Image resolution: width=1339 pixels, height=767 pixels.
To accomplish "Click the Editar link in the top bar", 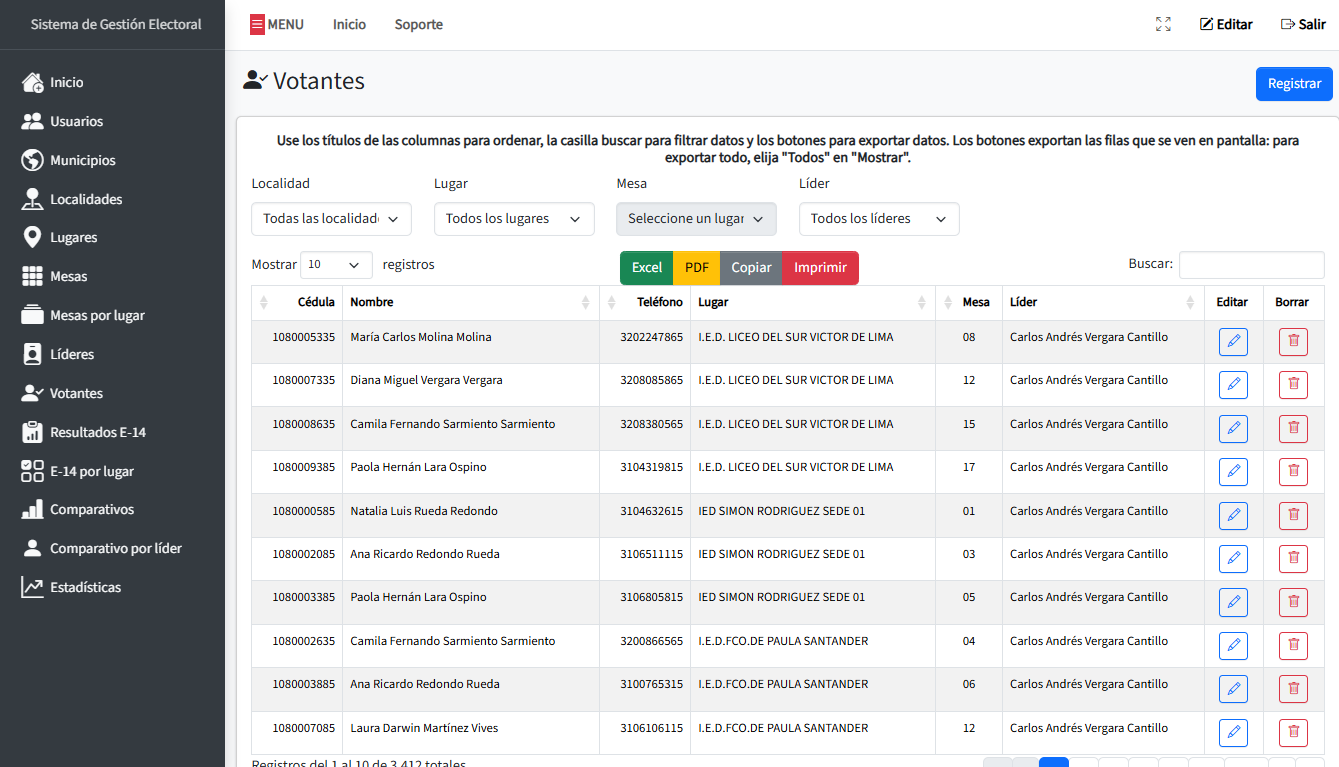I will coord(1226,24).
